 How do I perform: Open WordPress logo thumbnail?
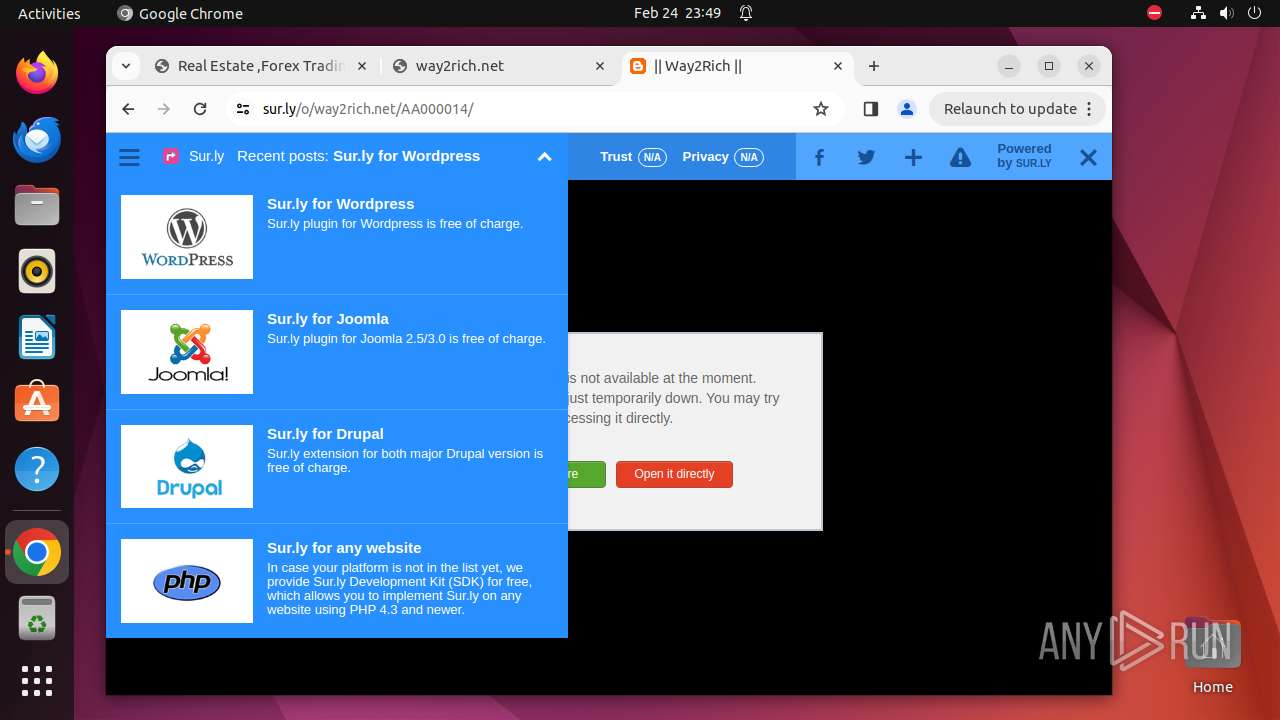click(187, 237)
